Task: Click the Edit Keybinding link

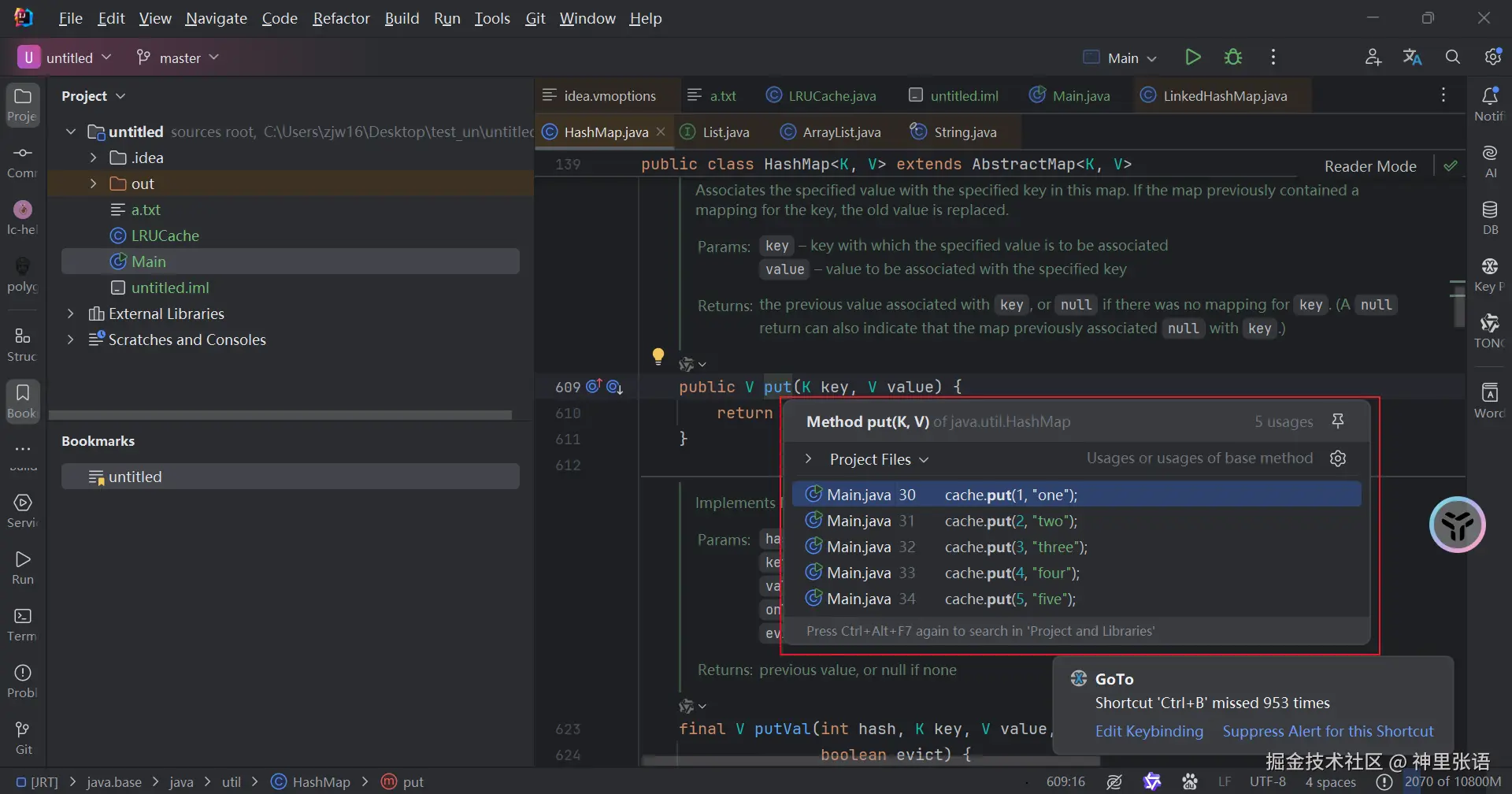Action: point(1149,731)
